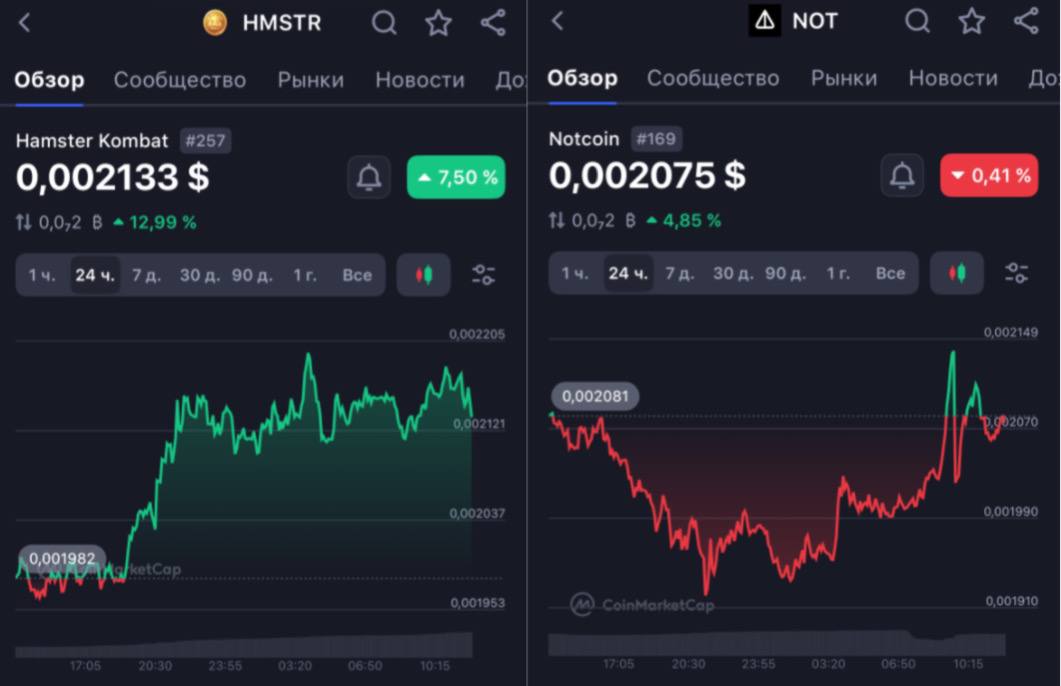Tap the green 7,50 % change badge

(x=456, y=177)
